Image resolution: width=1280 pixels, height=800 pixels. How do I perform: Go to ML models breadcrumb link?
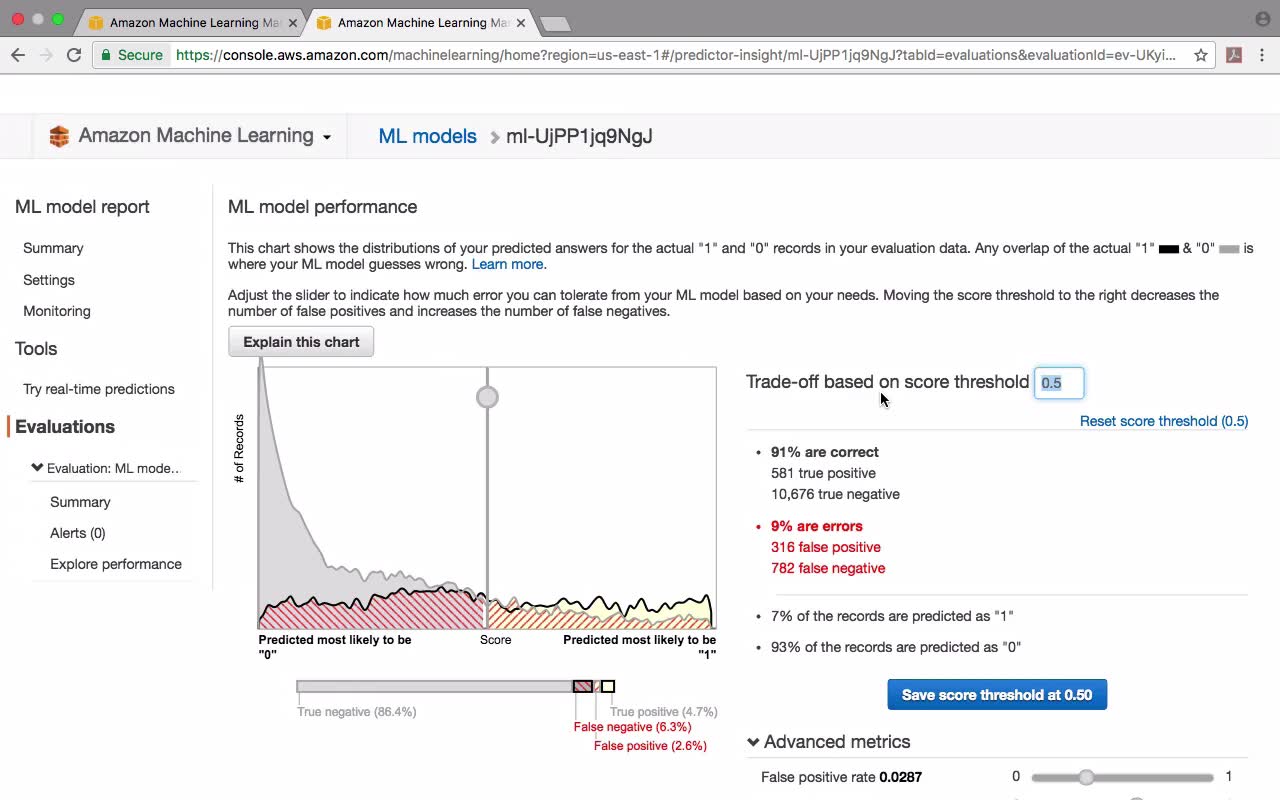coord(427,136)
